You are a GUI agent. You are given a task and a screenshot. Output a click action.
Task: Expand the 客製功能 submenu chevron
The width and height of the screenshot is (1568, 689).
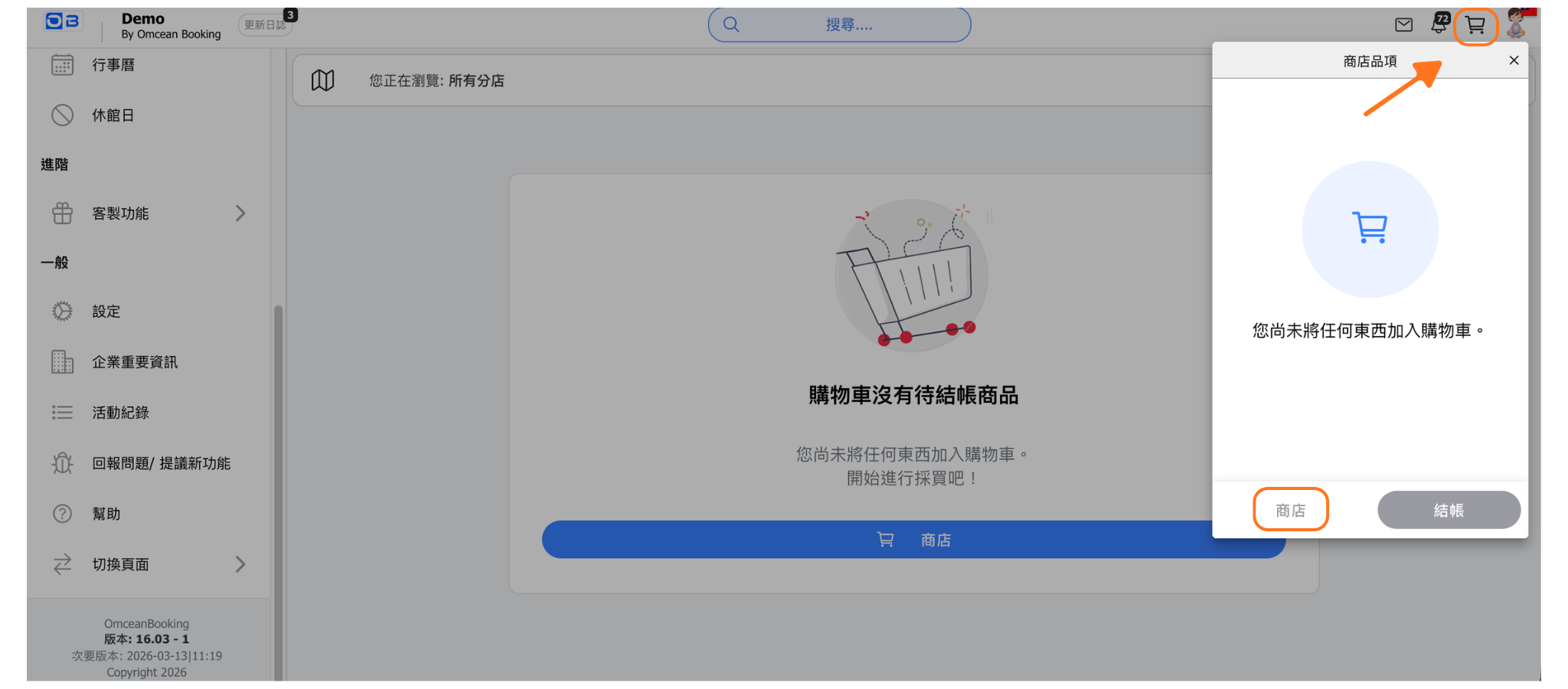tap(240, 214)
